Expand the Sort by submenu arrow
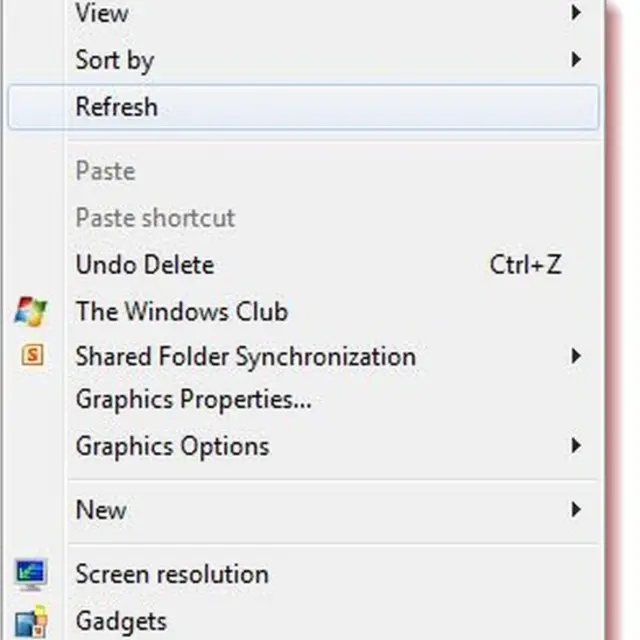Screen dimensions: 640x640 pyautogui.click(x=576, y=60)
